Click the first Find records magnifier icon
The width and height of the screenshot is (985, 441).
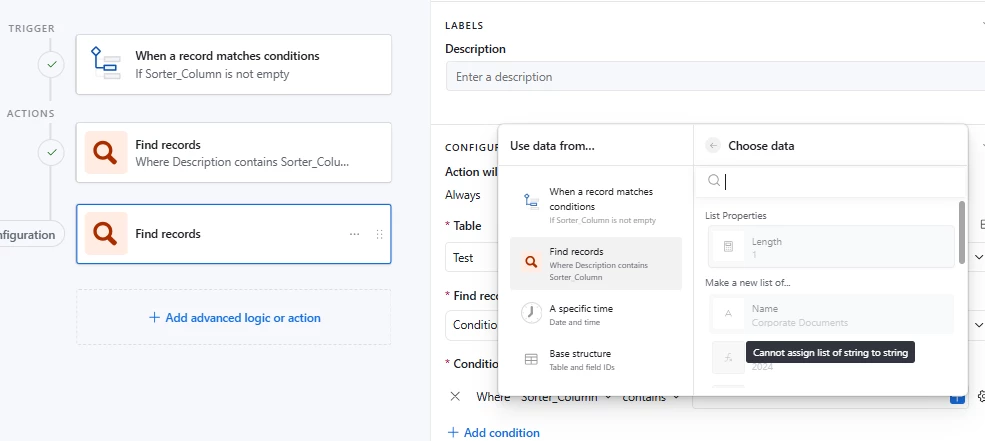[106, 153]
